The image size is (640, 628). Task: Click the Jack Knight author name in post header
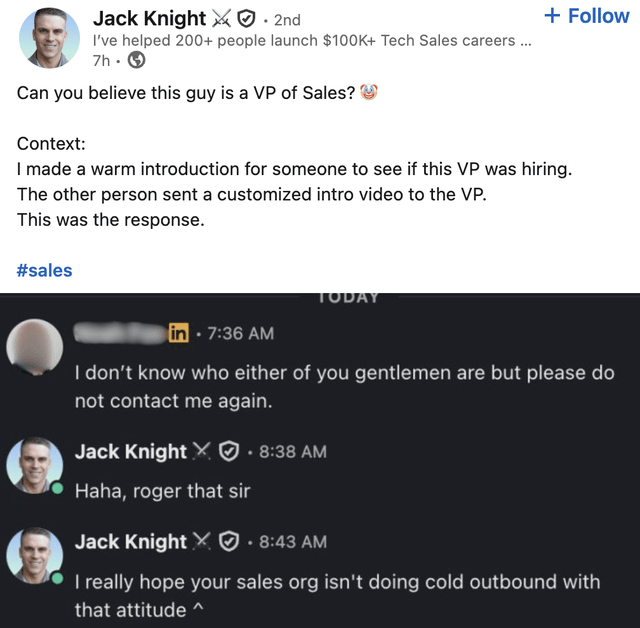pos(149,18)
